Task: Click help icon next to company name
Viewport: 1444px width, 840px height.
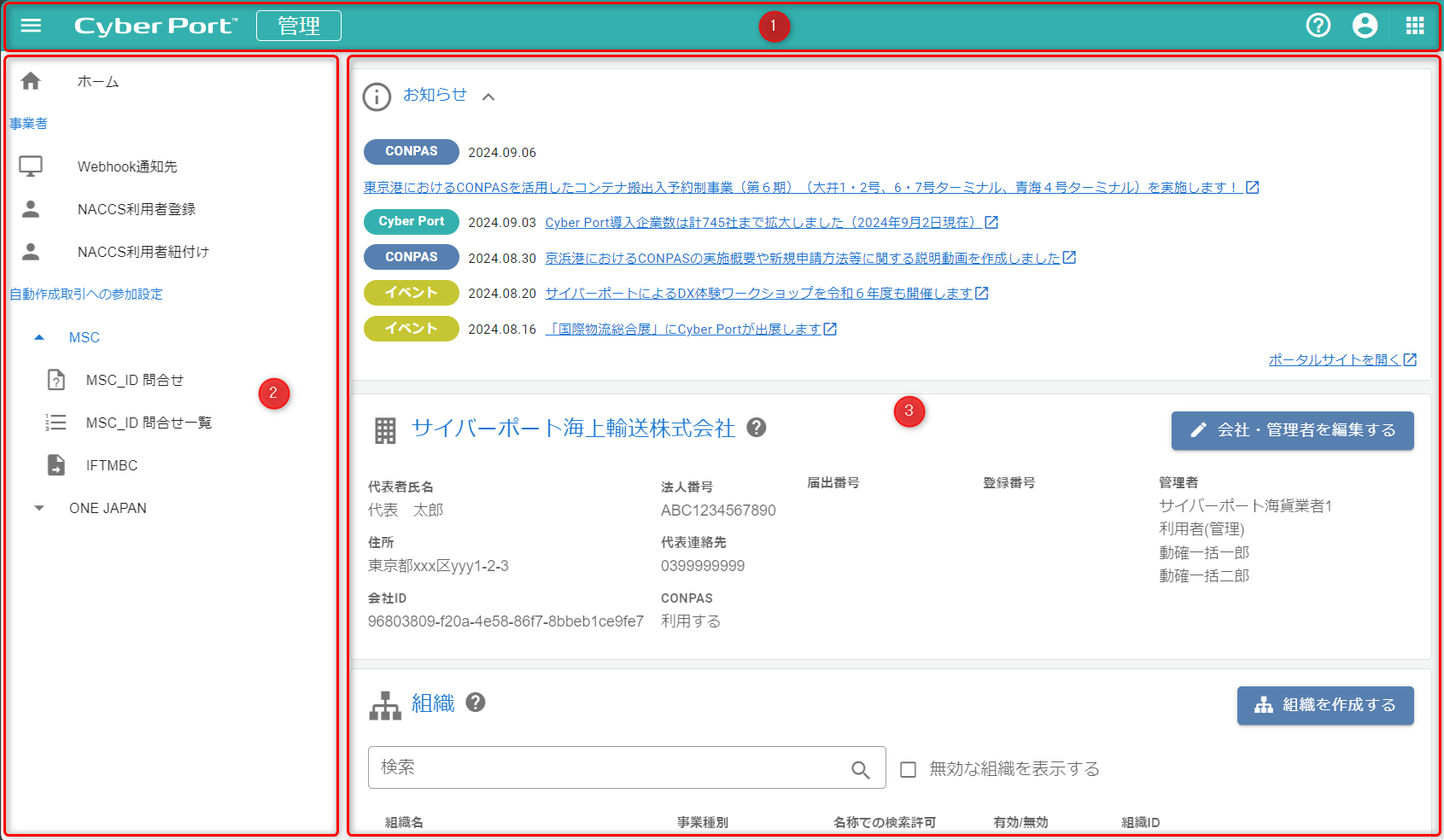Action: tap(756, 428)
